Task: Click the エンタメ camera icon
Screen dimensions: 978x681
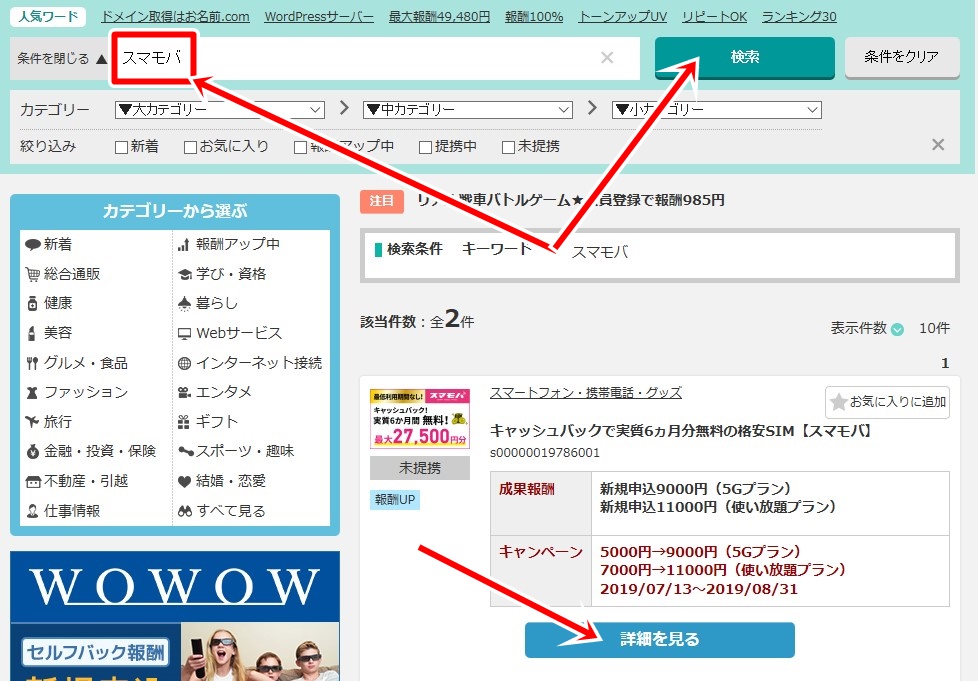Action: pos(184,392)
